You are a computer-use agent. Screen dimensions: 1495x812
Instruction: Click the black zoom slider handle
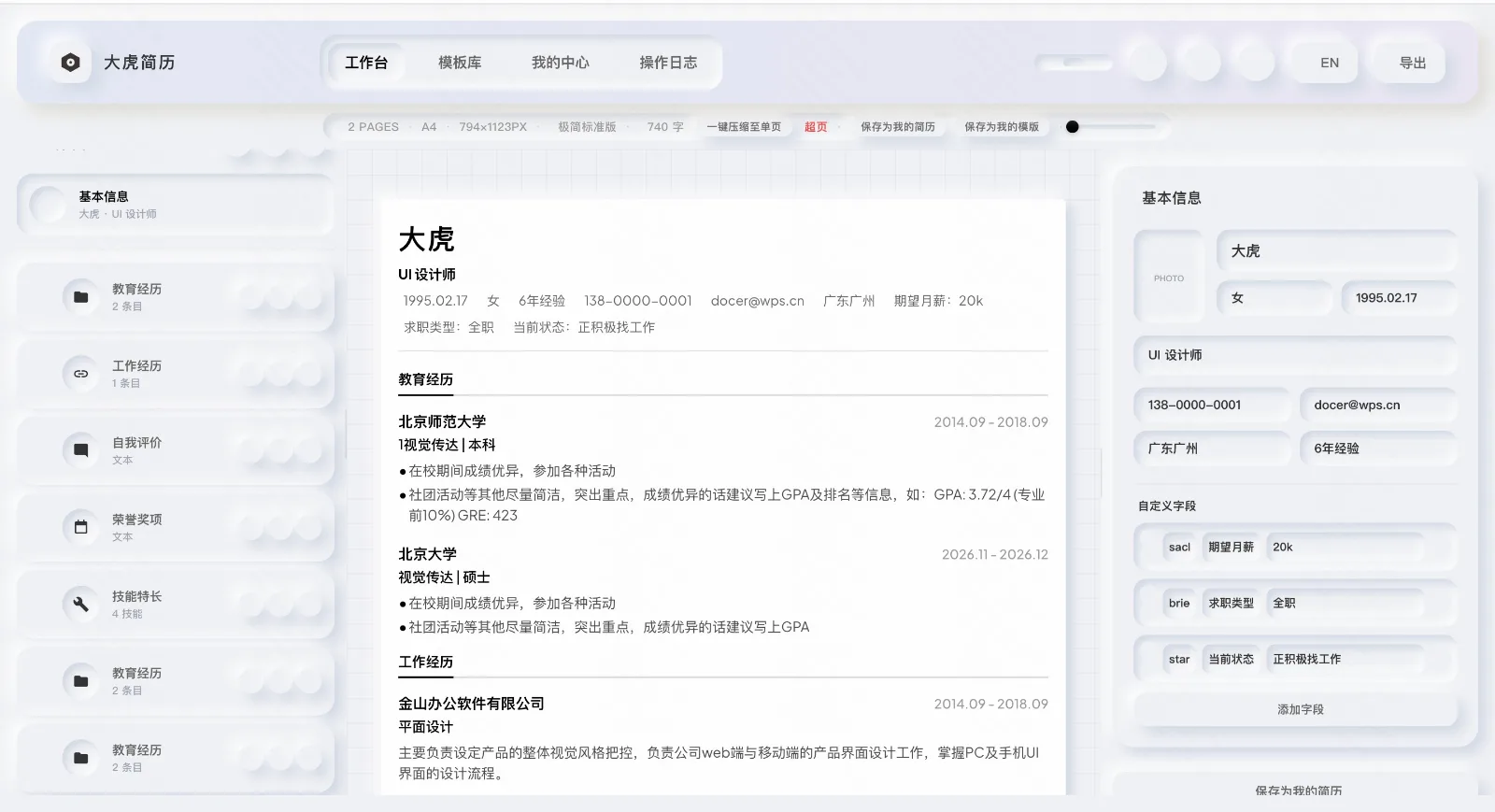pos(1073,127)
